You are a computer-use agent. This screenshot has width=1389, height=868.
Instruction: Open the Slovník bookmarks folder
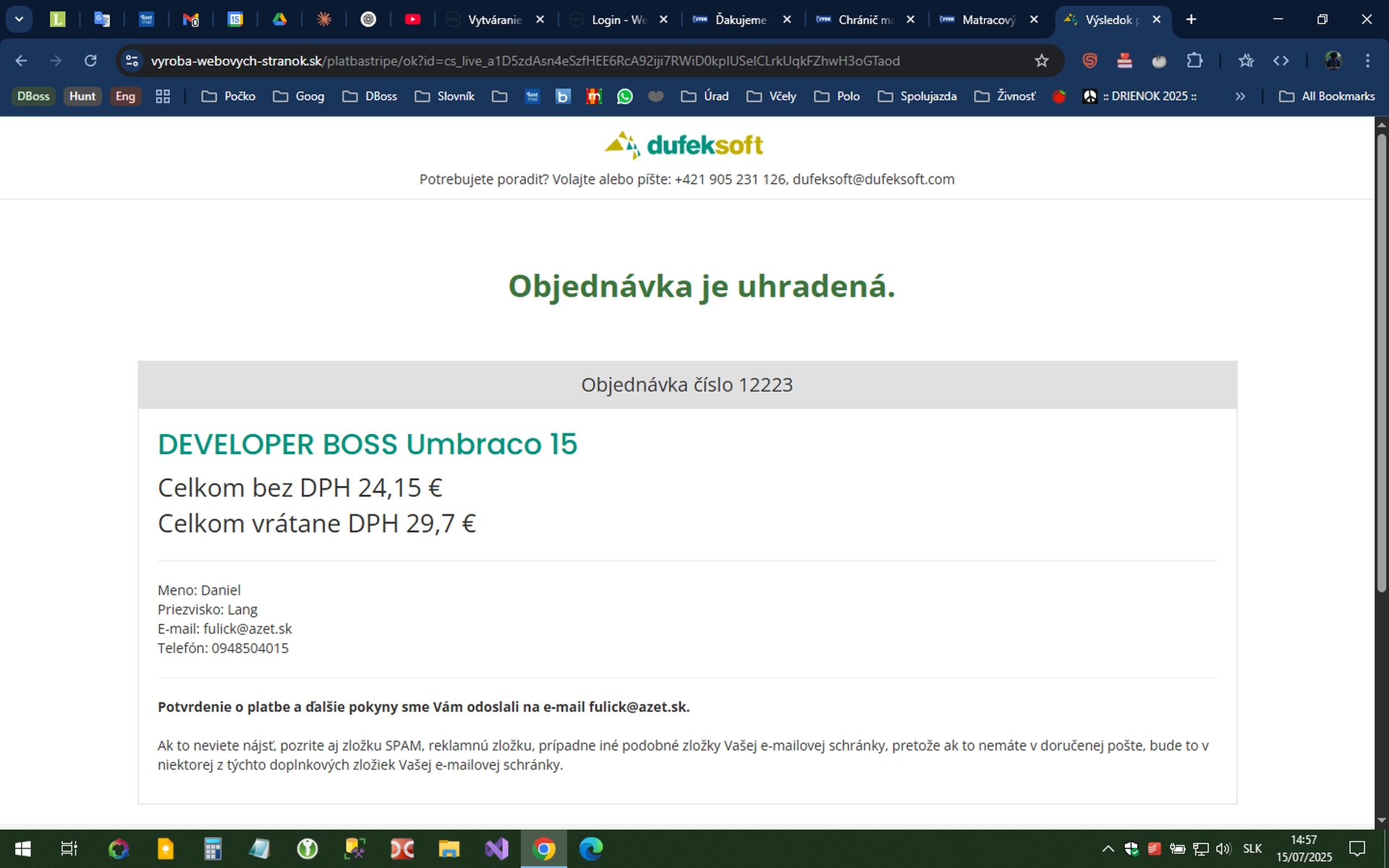445,96
